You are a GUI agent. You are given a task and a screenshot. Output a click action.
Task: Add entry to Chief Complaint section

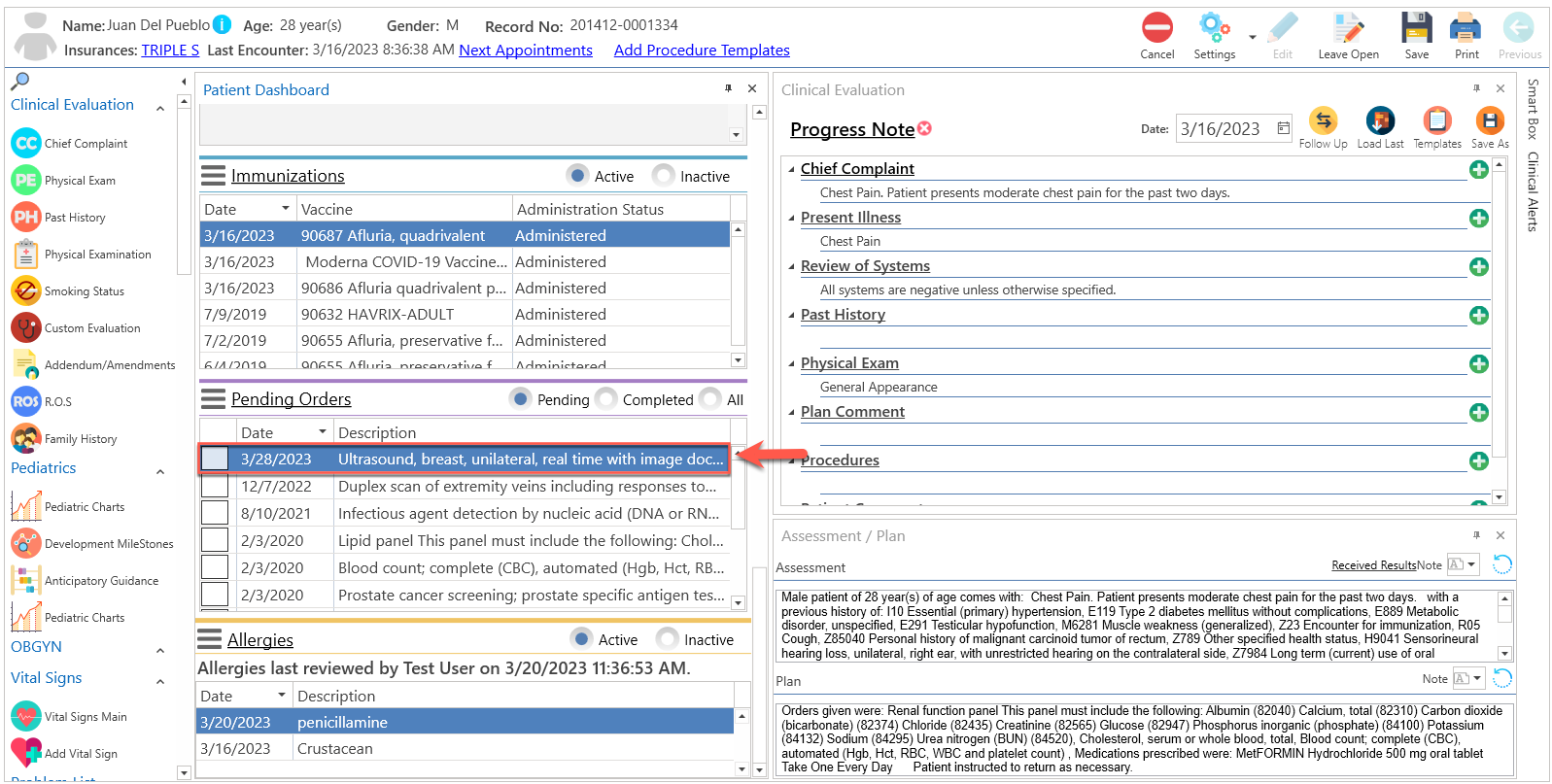pos(1478,170)
